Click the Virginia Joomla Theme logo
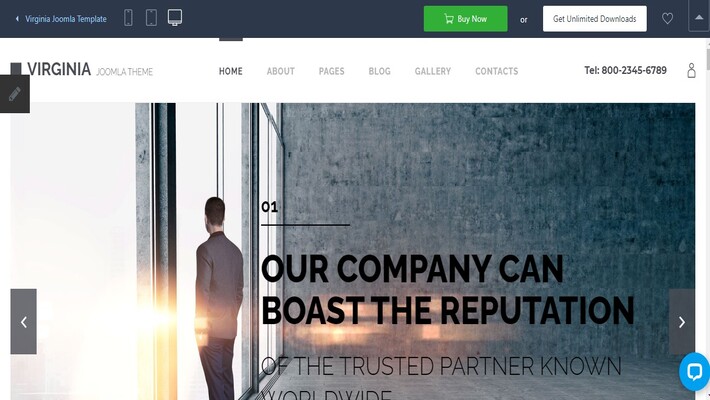 click(82, 70)
